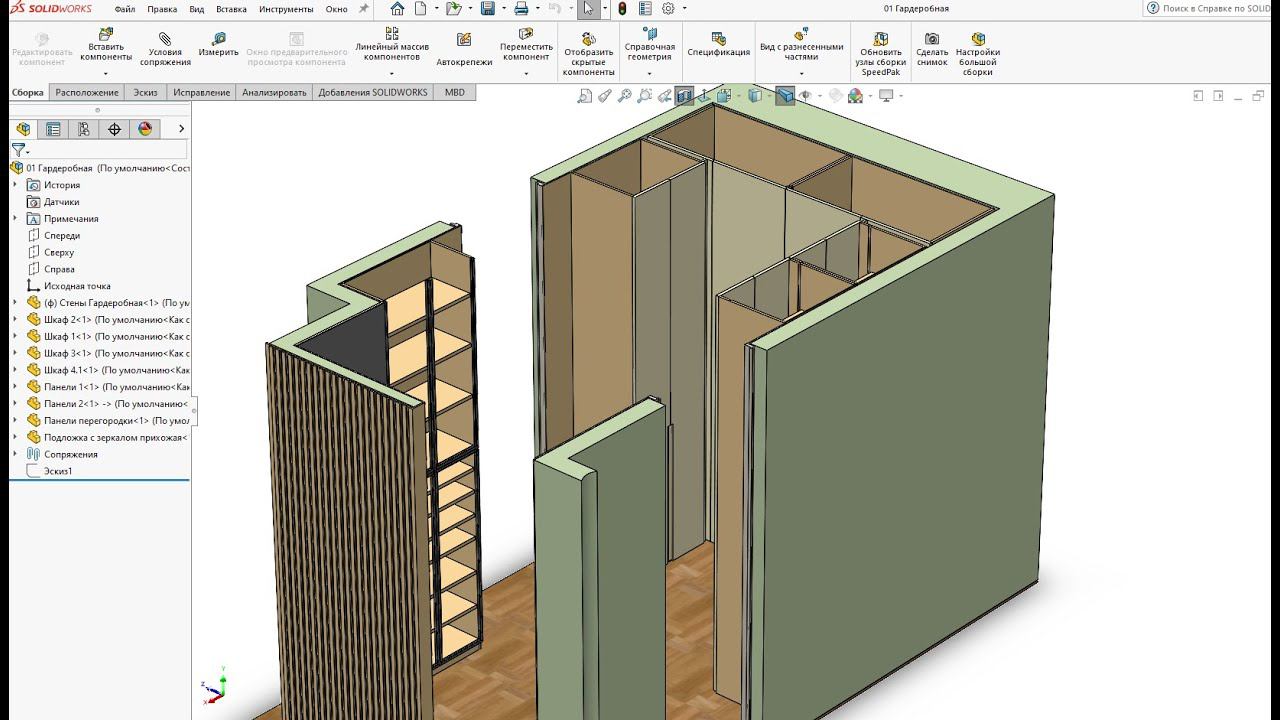The width and height of the screenshot is (1280, 720).
Task: Expand the Шкаф 1<1> component node
Action: click(x=15, y=337)
